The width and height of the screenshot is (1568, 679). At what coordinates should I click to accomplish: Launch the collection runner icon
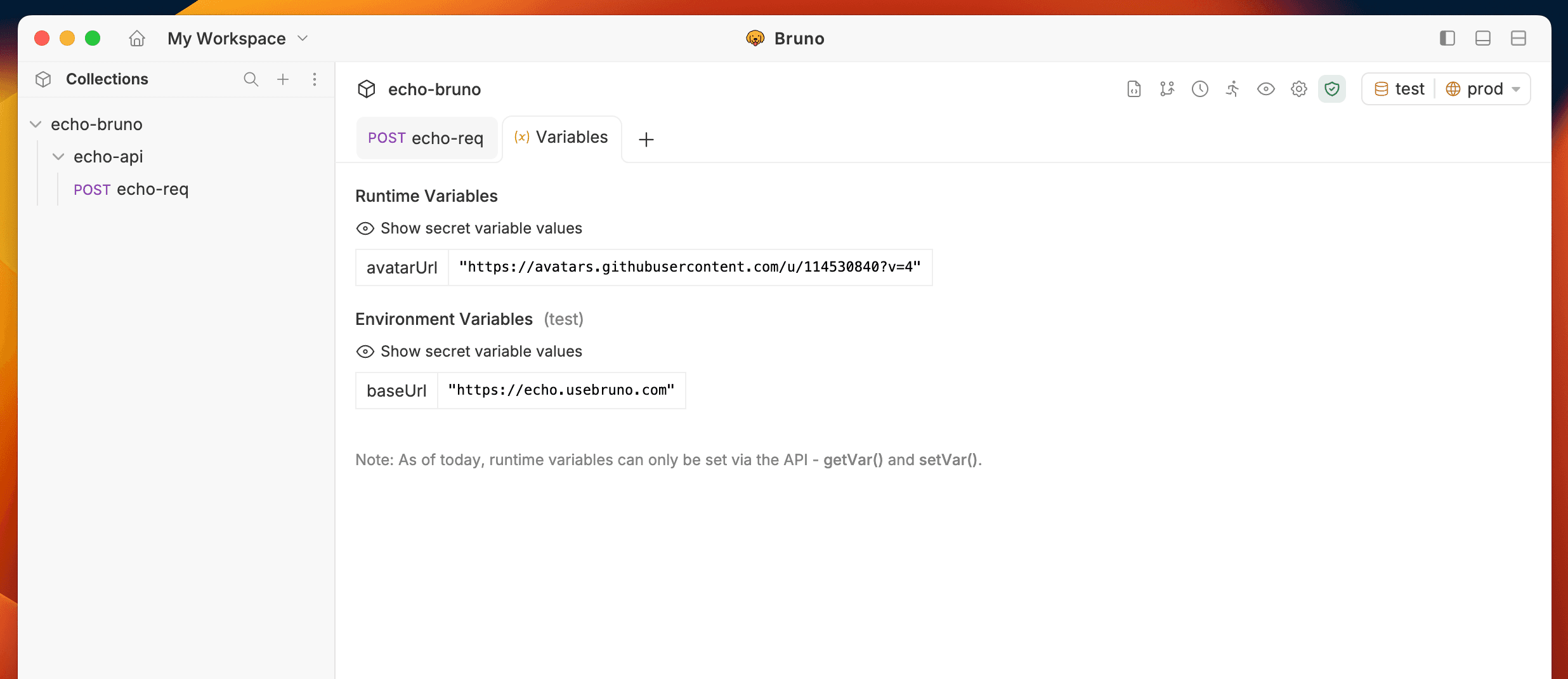[x=1232, y=89]
